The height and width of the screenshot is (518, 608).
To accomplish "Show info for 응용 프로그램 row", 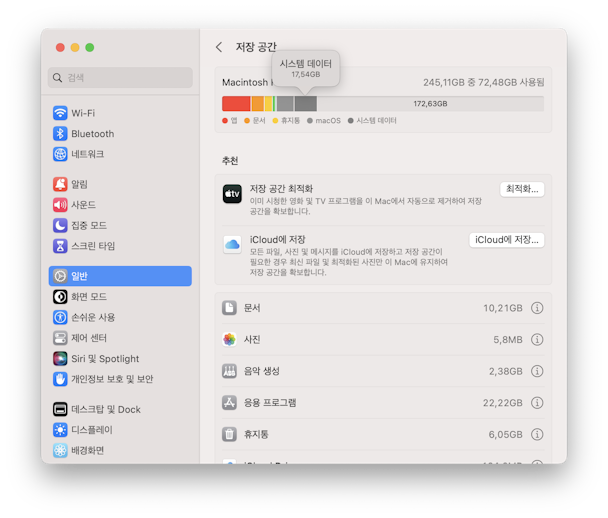I will point(537,402).
